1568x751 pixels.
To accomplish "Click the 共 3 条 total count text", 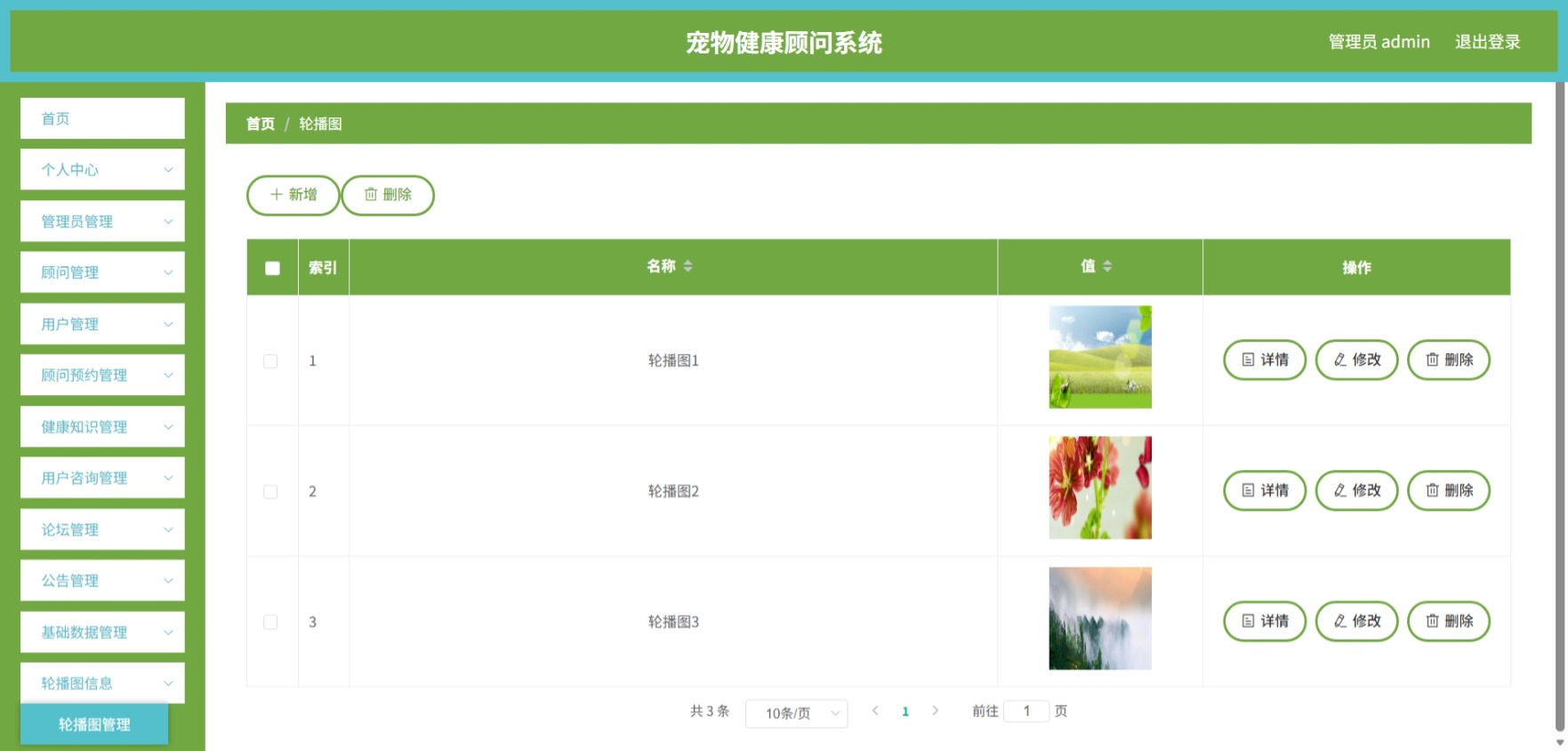I will click(710, 711).
